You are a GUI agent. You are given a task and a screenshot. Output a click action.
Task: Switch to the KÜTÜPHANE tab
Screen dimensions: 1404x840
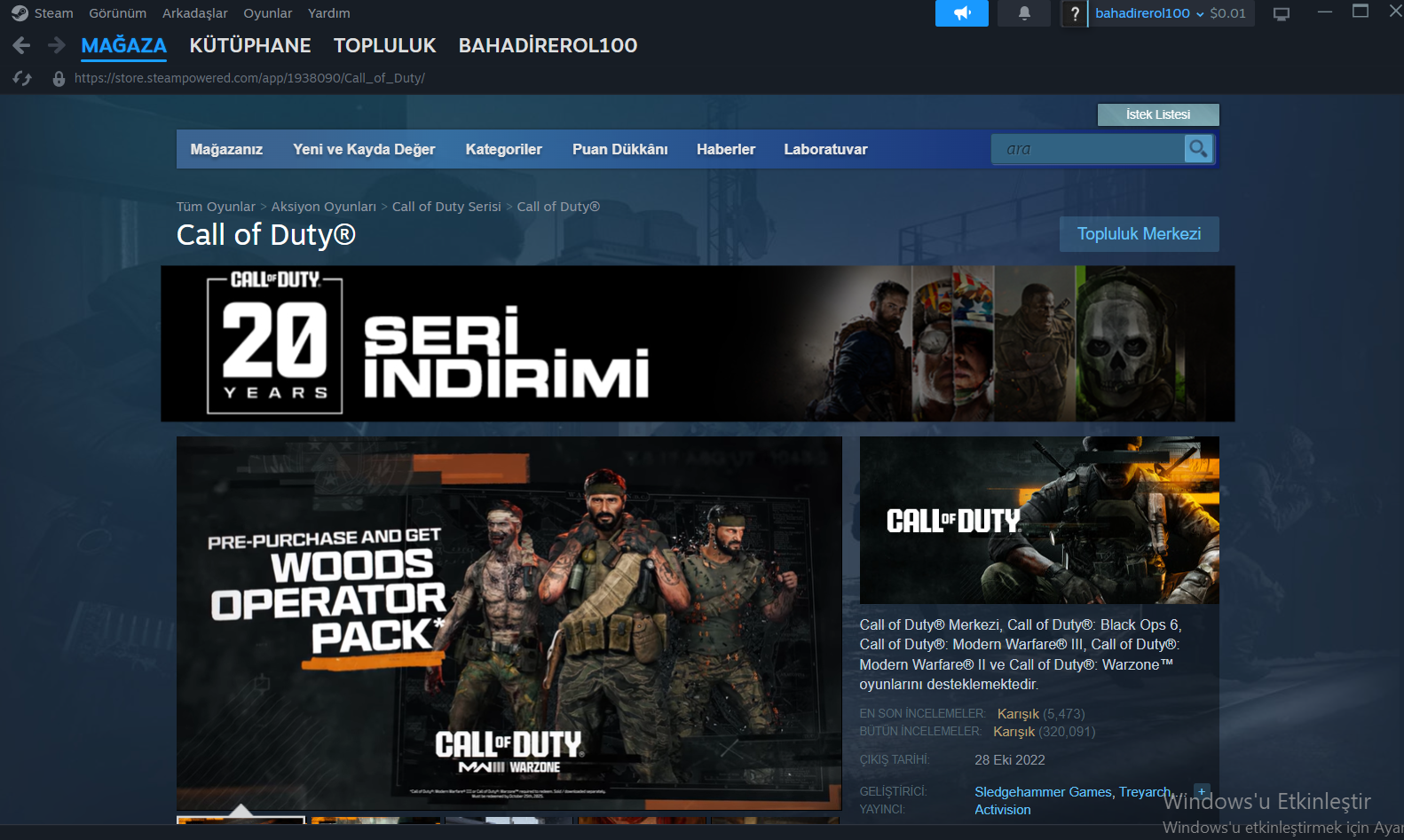tap(250, 45)
